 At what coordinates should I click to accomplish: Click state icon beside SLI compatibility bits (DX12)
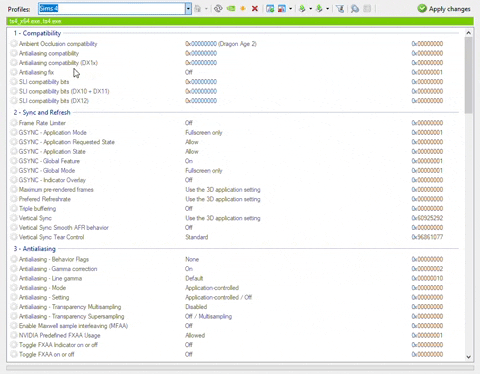point(14,101)
